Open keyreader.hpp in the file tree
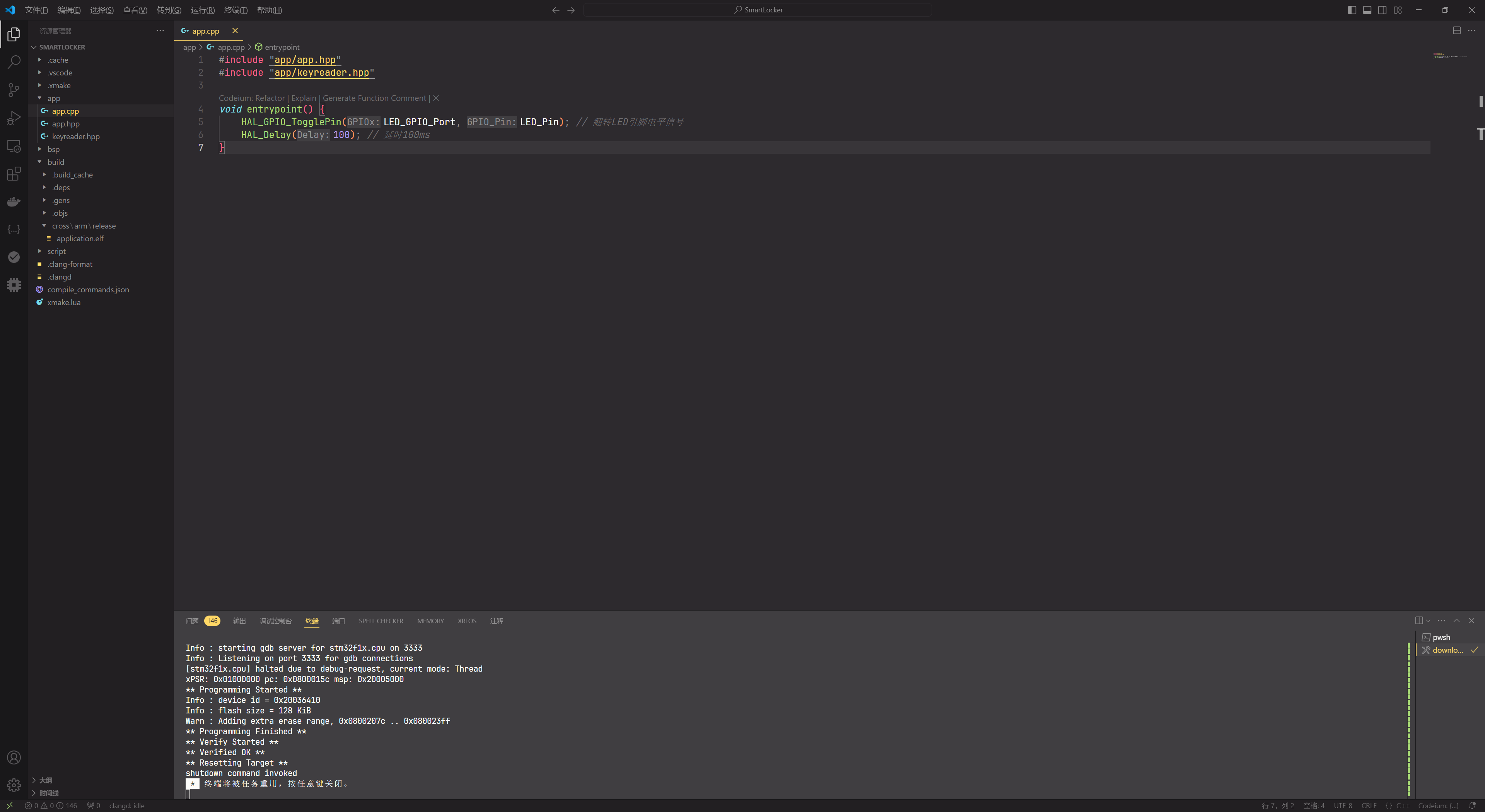This screenshot has width=1485, height=812. (x=75, y=136)
